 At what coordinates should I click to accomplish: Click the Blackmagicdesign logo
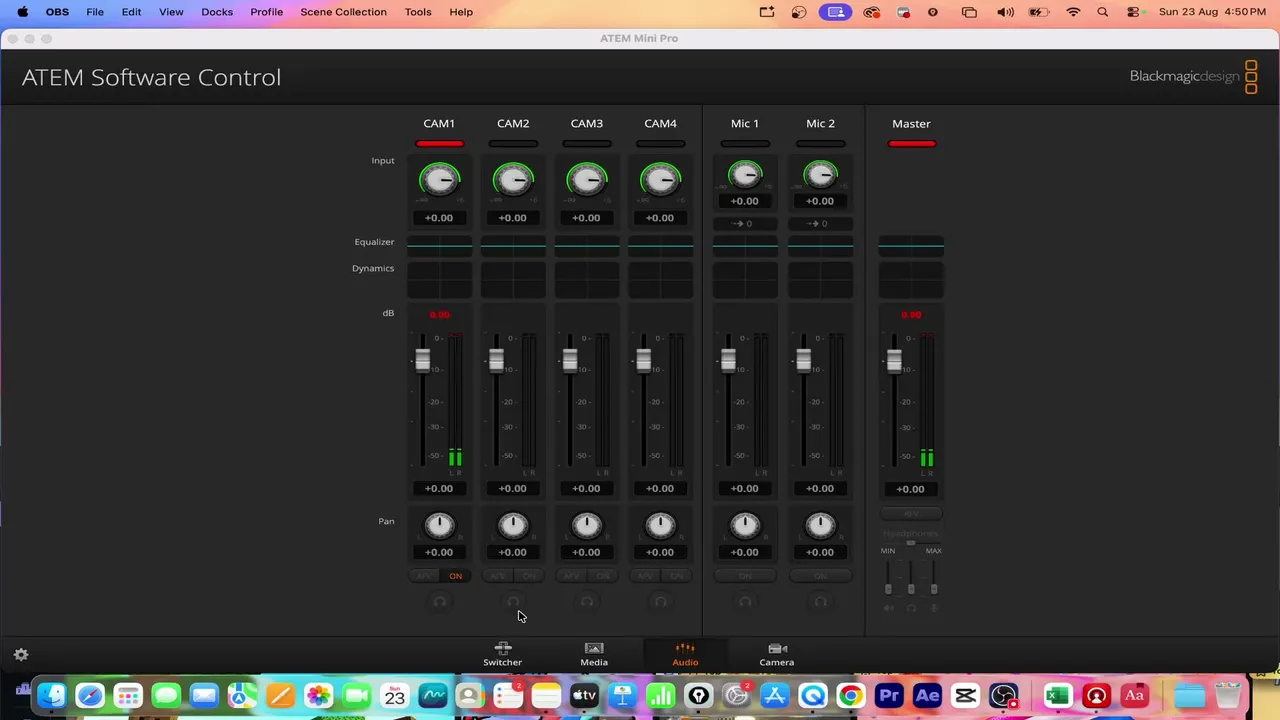pyautogui.click(x=1193, y=77)
